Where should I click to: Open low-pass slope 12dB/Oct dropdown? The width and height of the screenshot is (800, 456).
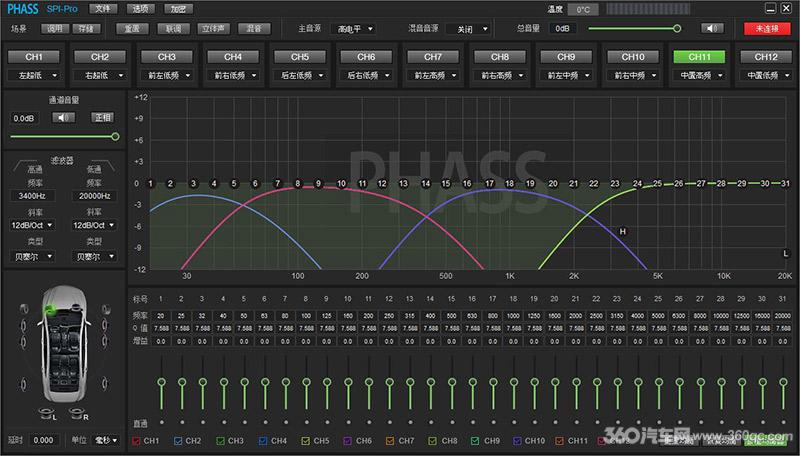click(94, 225)
